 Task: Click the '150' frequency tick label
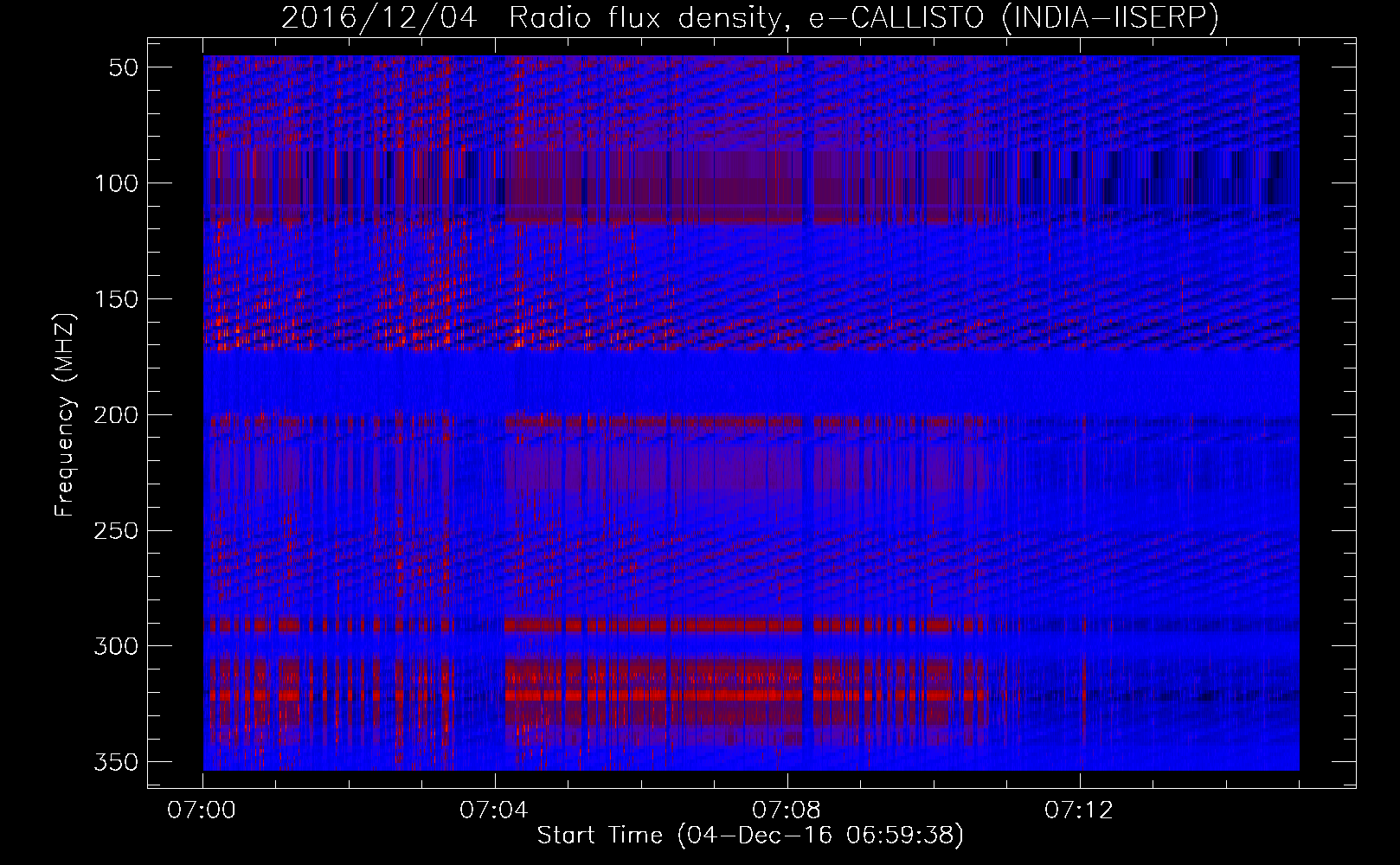pos(116,299)
